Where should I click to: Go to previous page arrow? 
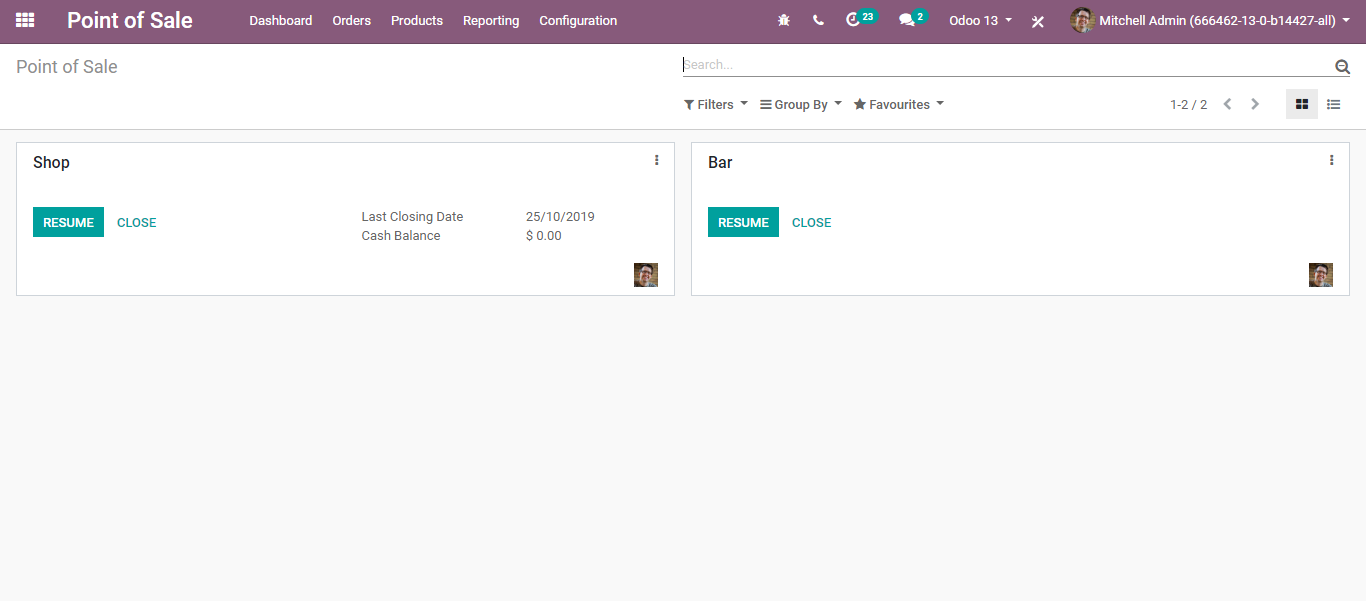1227,104
